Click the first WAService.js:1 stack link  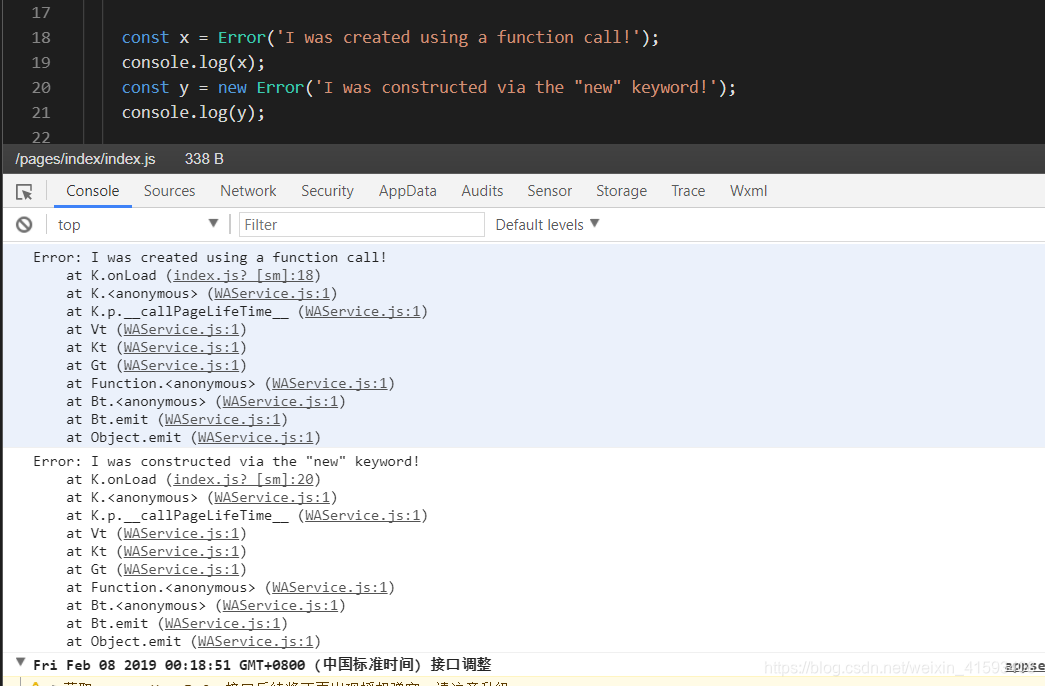click(x=272, y=293)
